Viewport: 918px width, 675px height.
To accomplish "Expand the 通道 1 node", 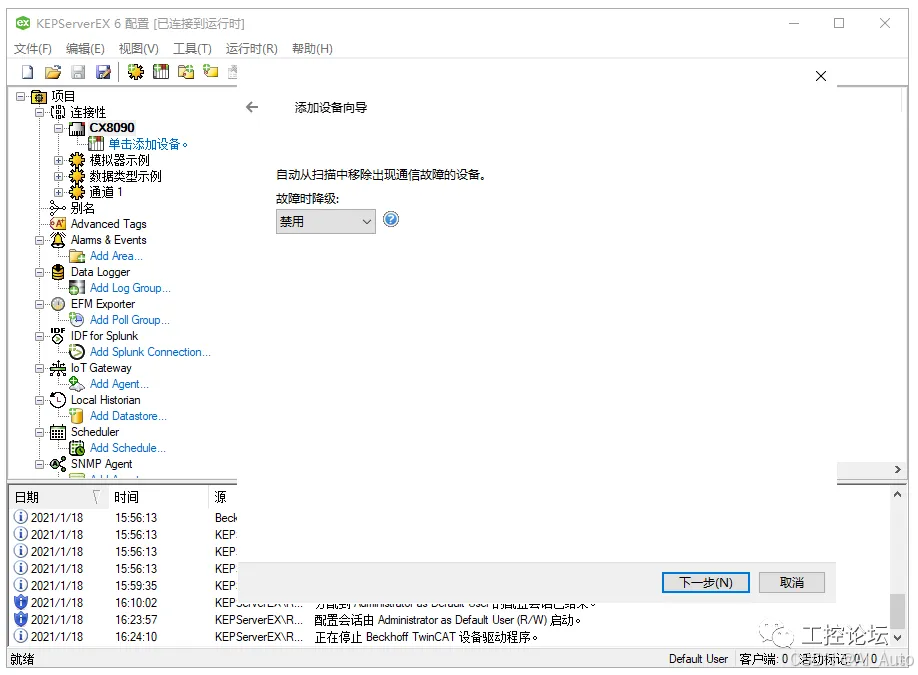I will tap(58, 192).
